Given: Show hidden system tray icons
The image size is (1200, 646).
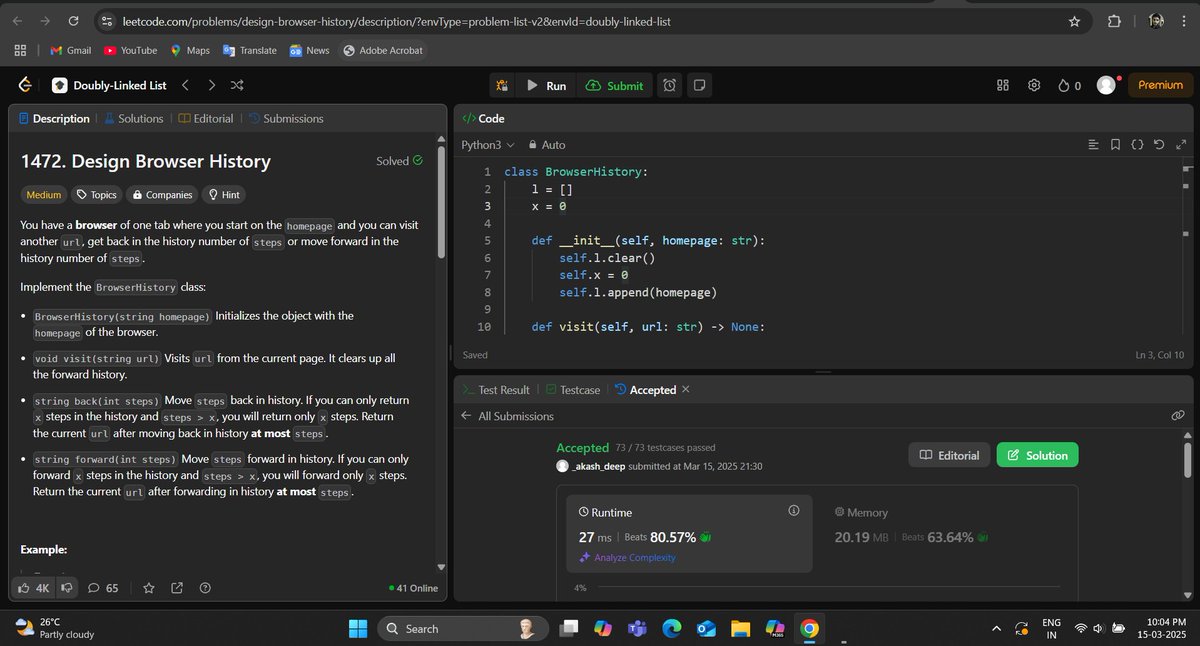Looking at the screenshot, I should (x=995, y=628).
